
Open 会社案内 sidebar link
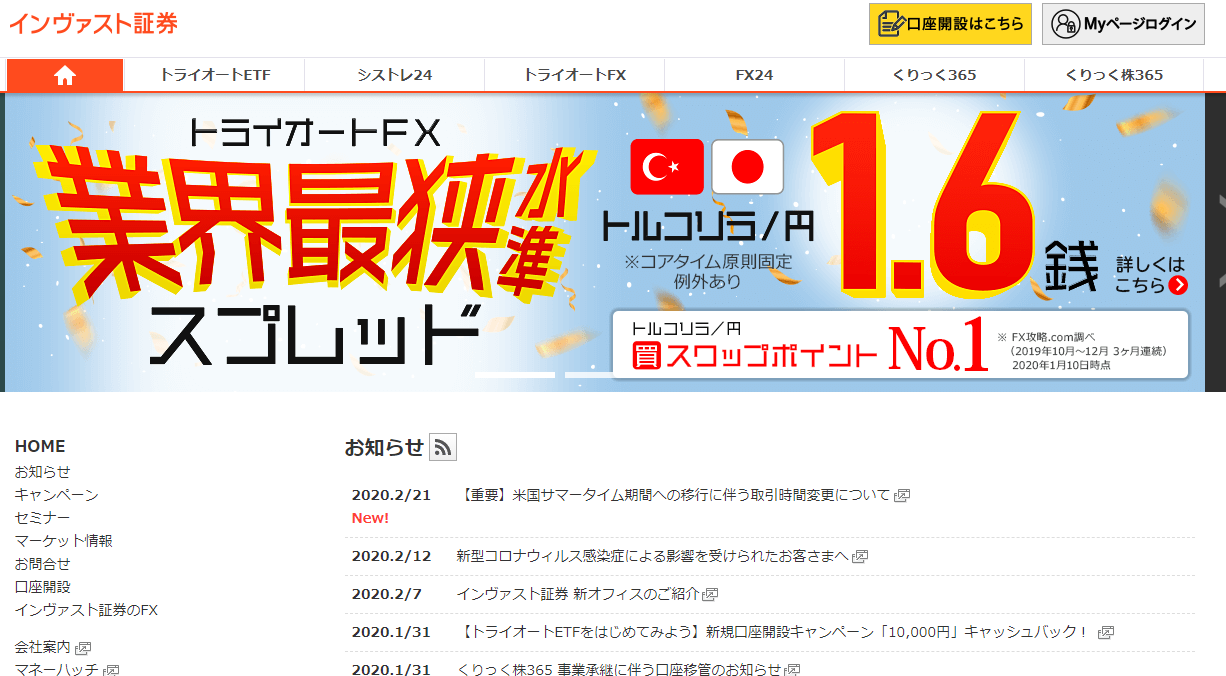[x=43, y=648]
